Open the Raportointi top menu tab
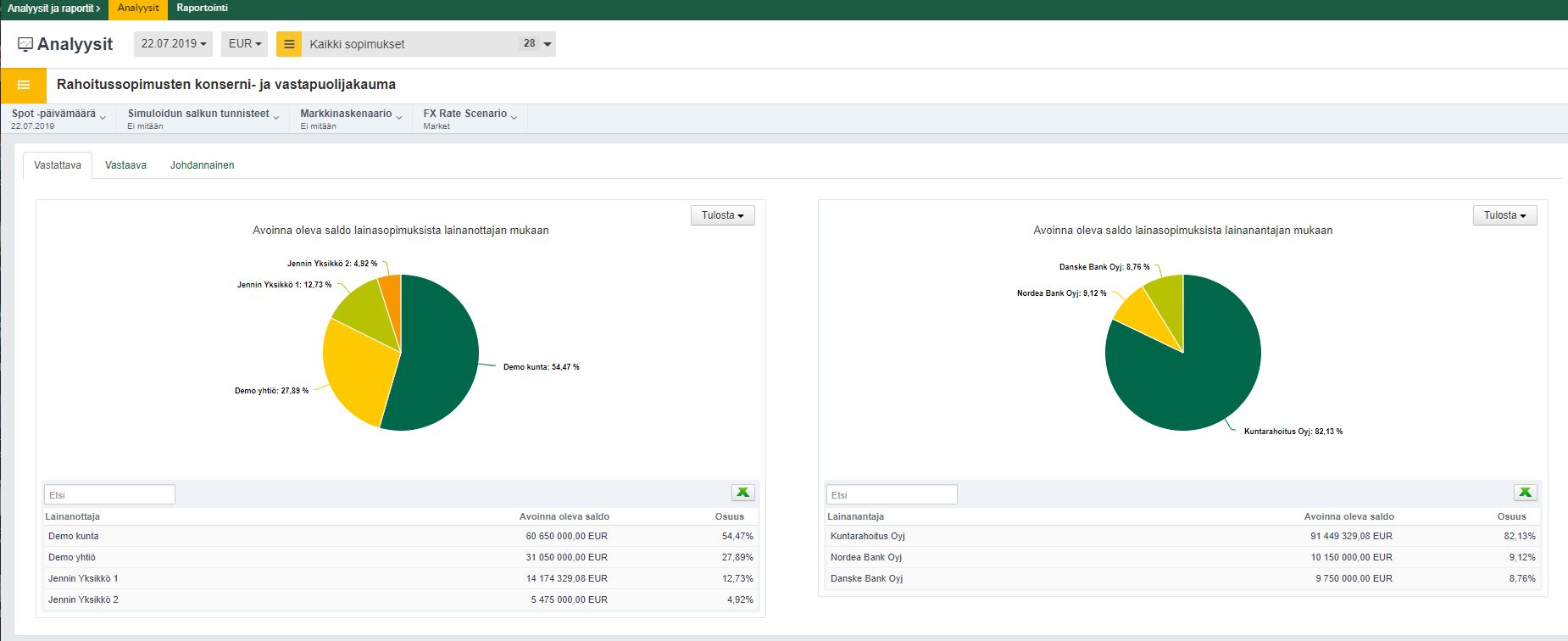The width and height of the screenshot is (1568, 641). pyautogui.click(x=202, y=8)
